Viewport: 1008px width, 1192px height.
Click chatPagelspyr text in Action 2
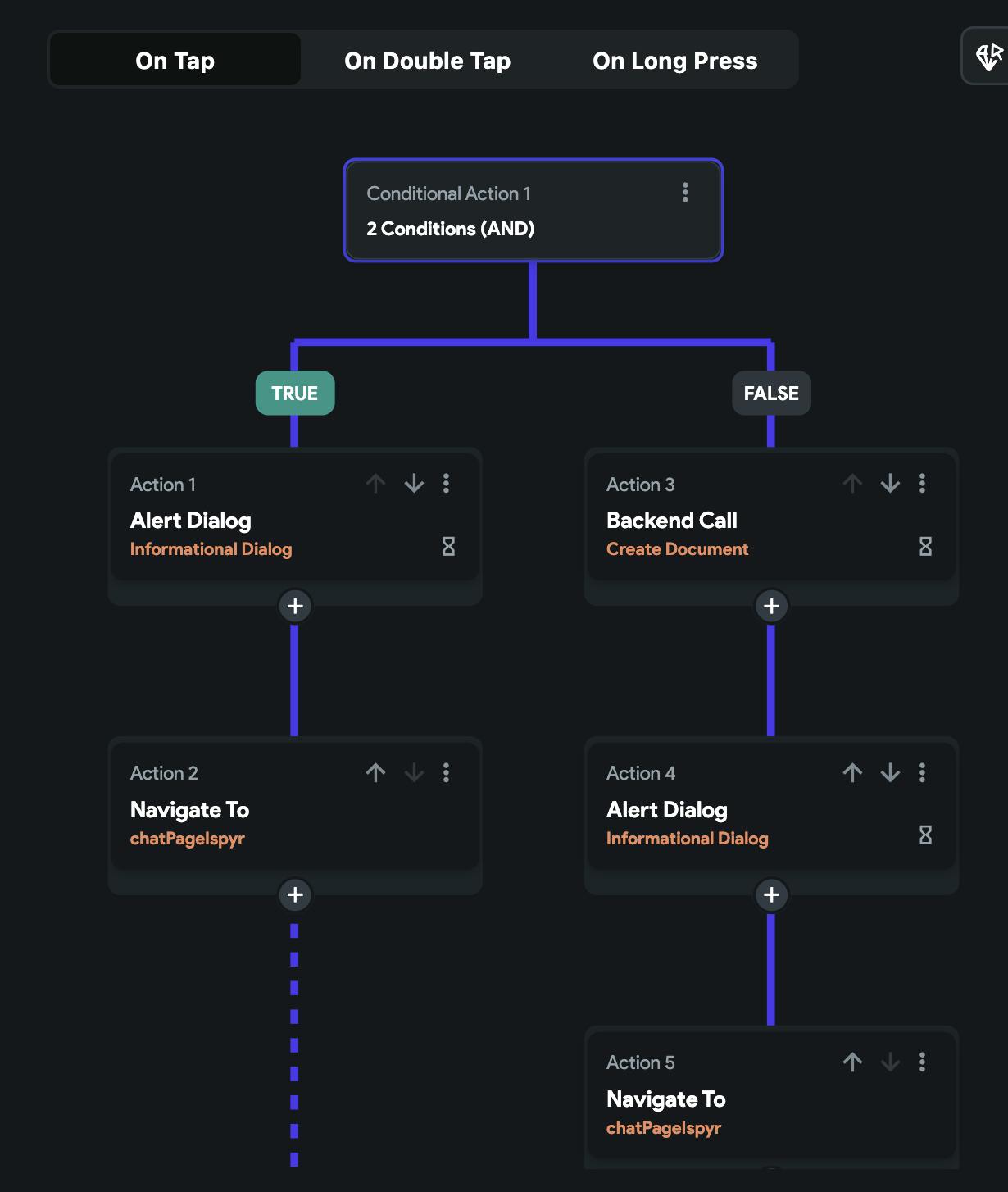tap(187, 839)
